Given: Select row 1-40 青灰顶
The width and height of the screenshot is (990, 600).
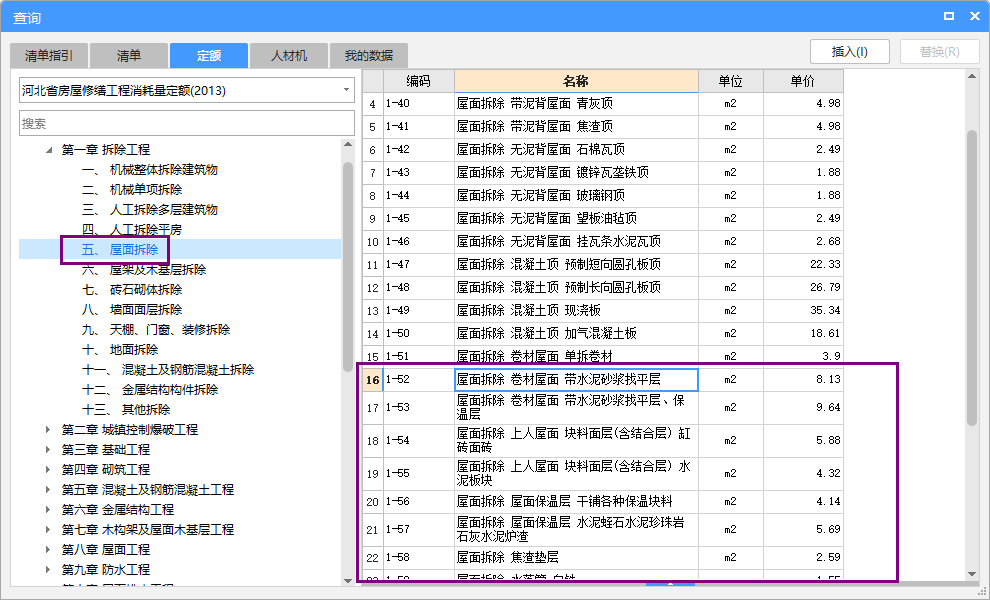Looking at the screenshot, I should pyautogui.click(x=603, y=104).
